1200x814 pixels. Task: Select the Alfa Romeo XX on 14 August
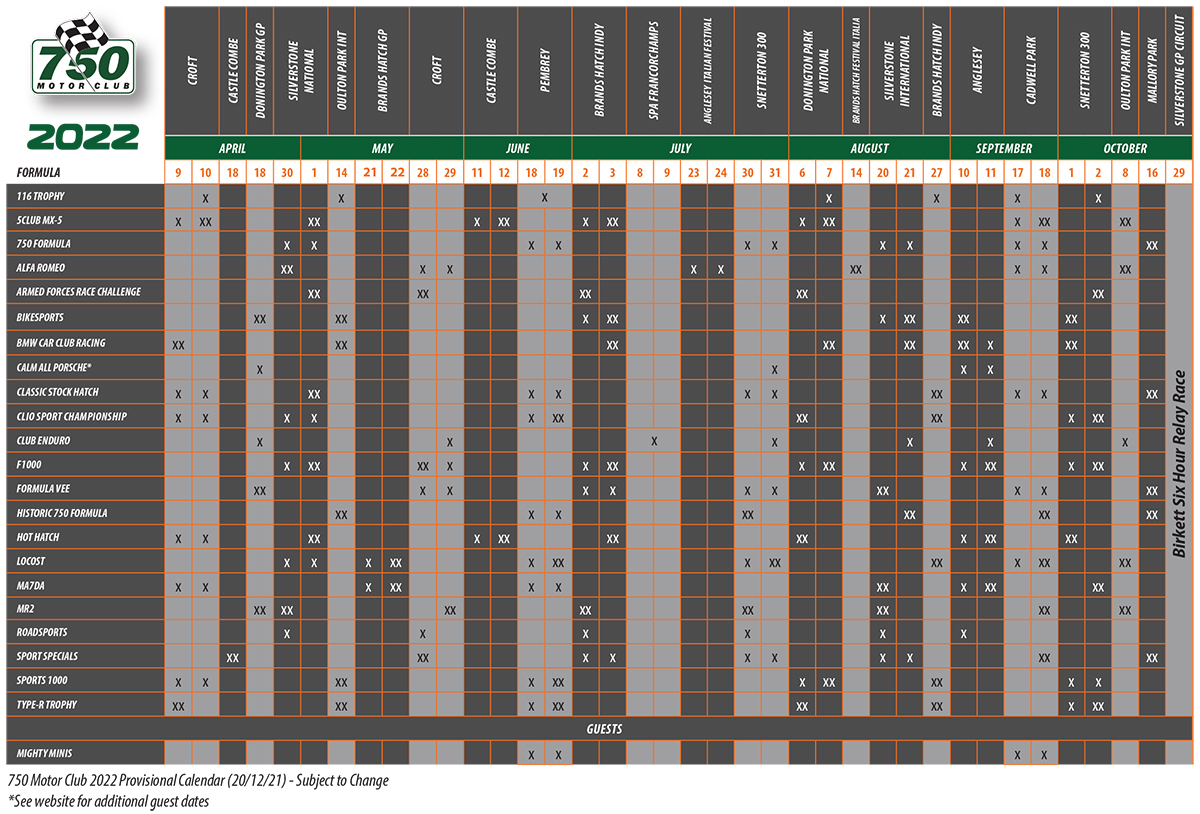(x=856, y=270)
